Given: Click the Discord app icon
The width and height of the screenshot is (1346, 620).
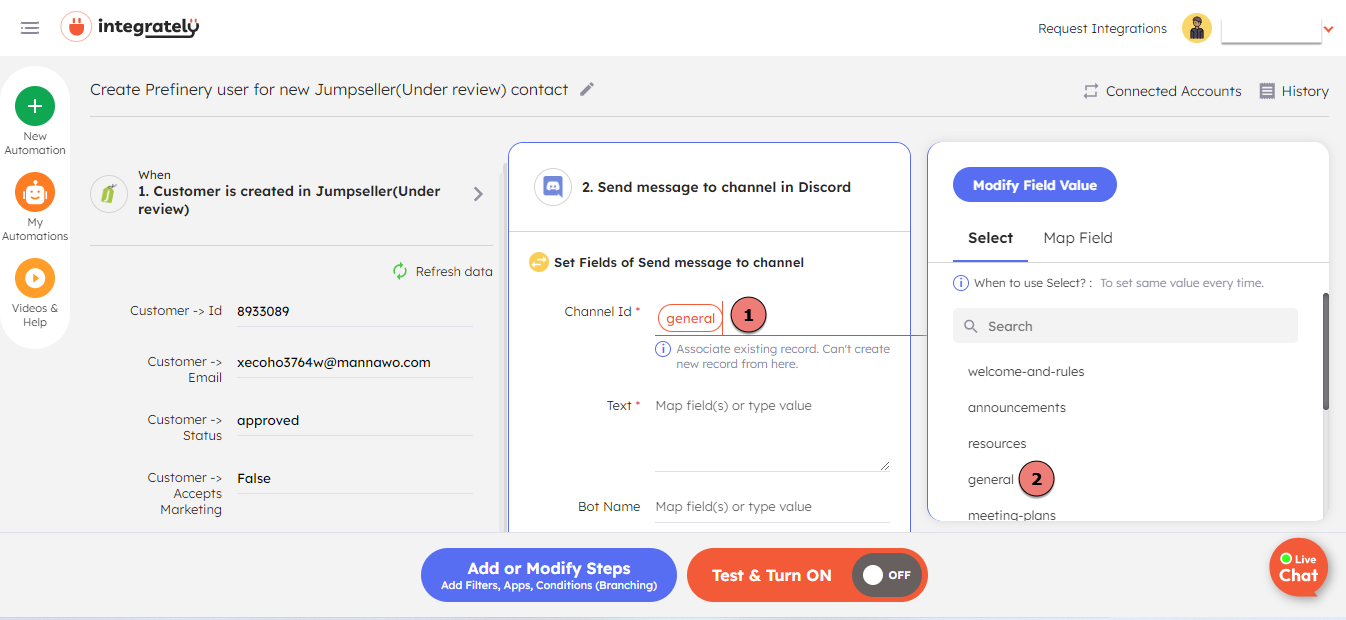Looking at the screenshot, I should pos(553,187).
